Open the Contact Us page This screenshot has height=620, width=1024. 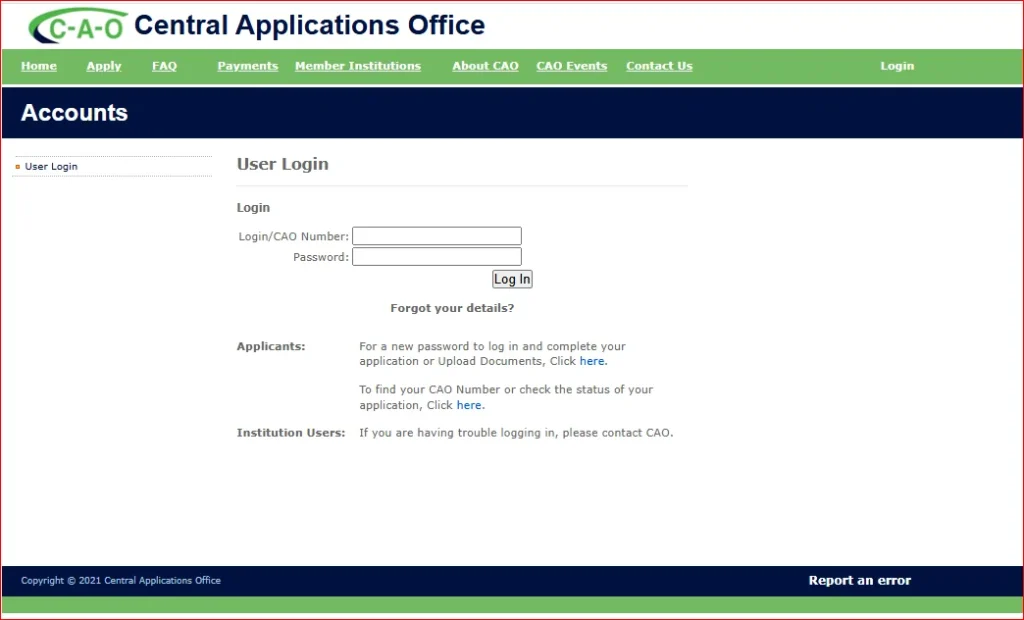659,66
